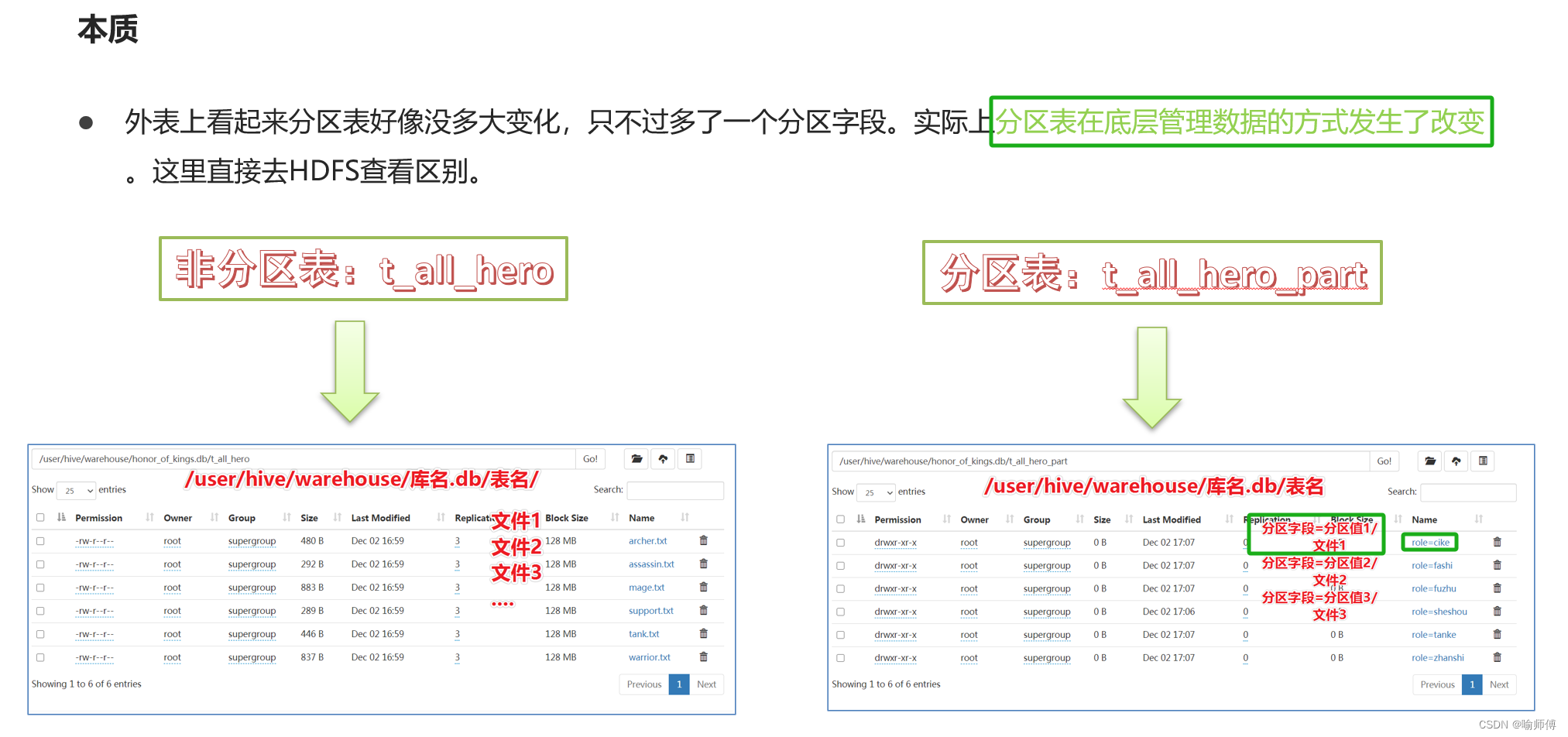Viewport: 1568px width, 737px height.
Task: Tick select-all checkbox in t_all_hero_part table
Action: click(x=840, y=519)
